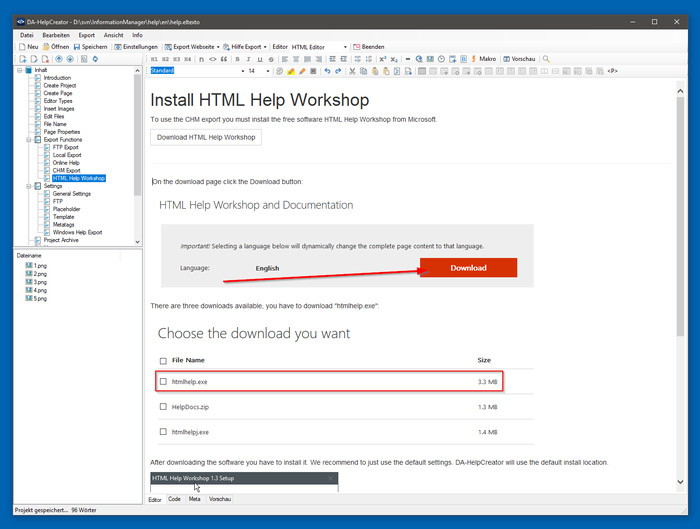
Task: Open the paragraph style Standard dropdown
Action: tap(242, 71)
